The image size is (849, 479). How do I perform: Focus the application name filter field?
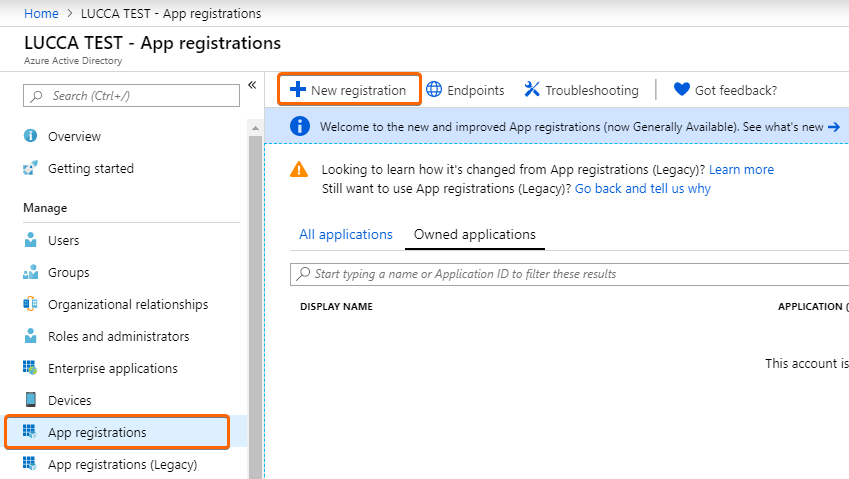pos(570,274)
